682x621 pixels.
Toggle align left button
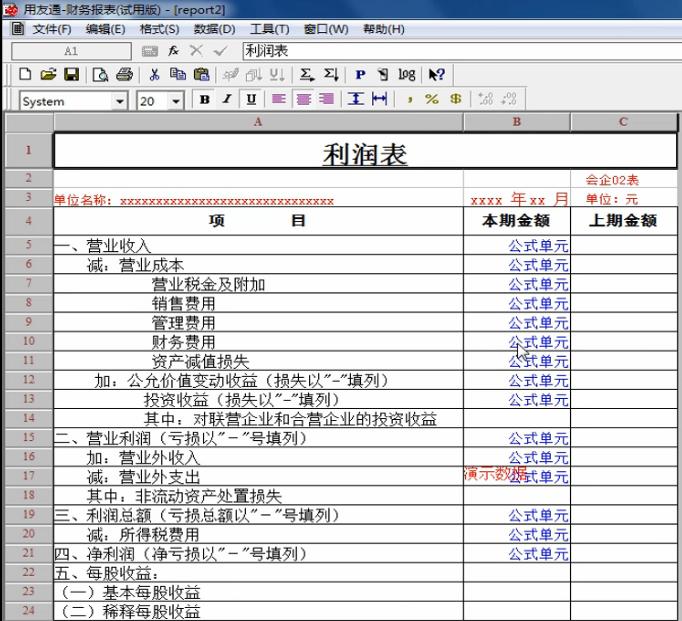[x=278, y=100]
